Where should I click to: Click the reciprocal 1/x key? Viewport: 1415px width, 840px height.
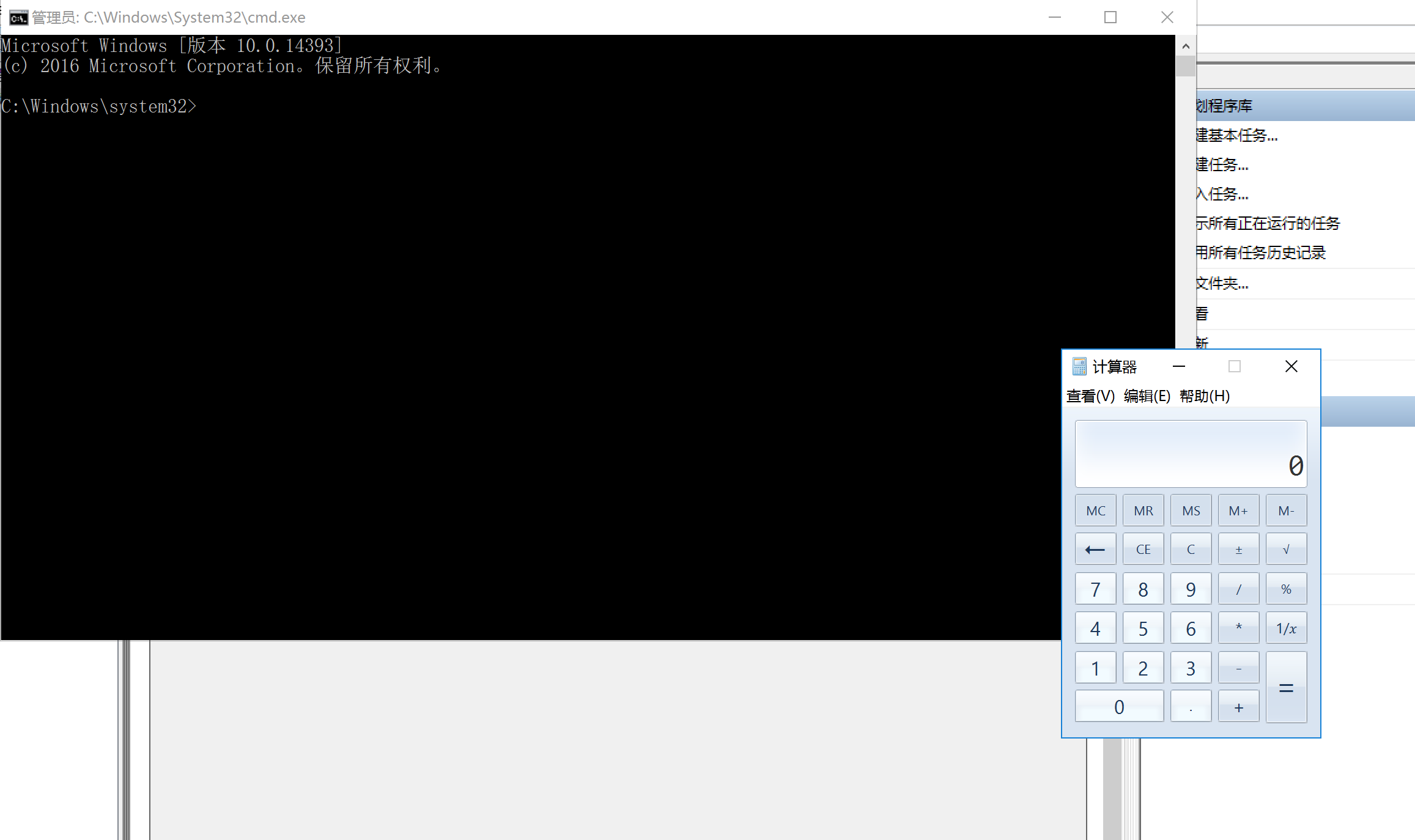(1286, 628)
